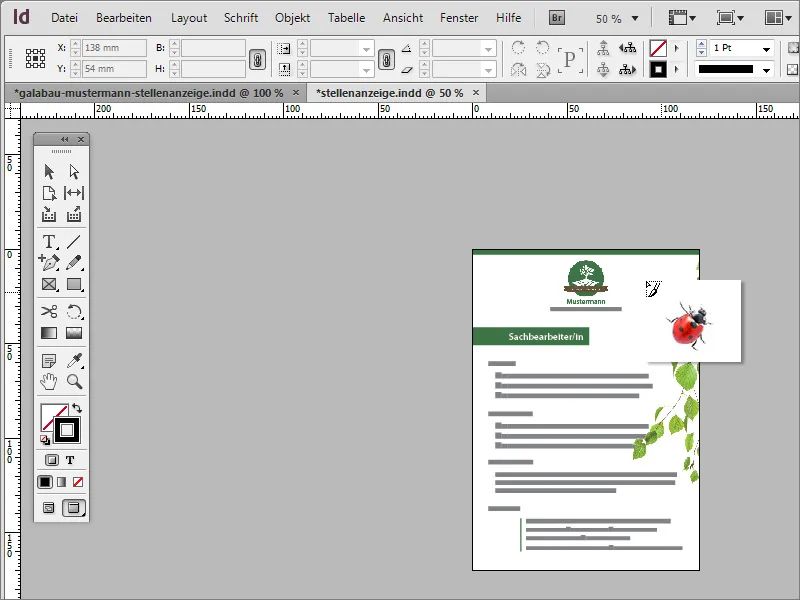The image size is (800, 600).
Task: Select the Page tool
Action: pyautogui.click(x=49, y=193)
